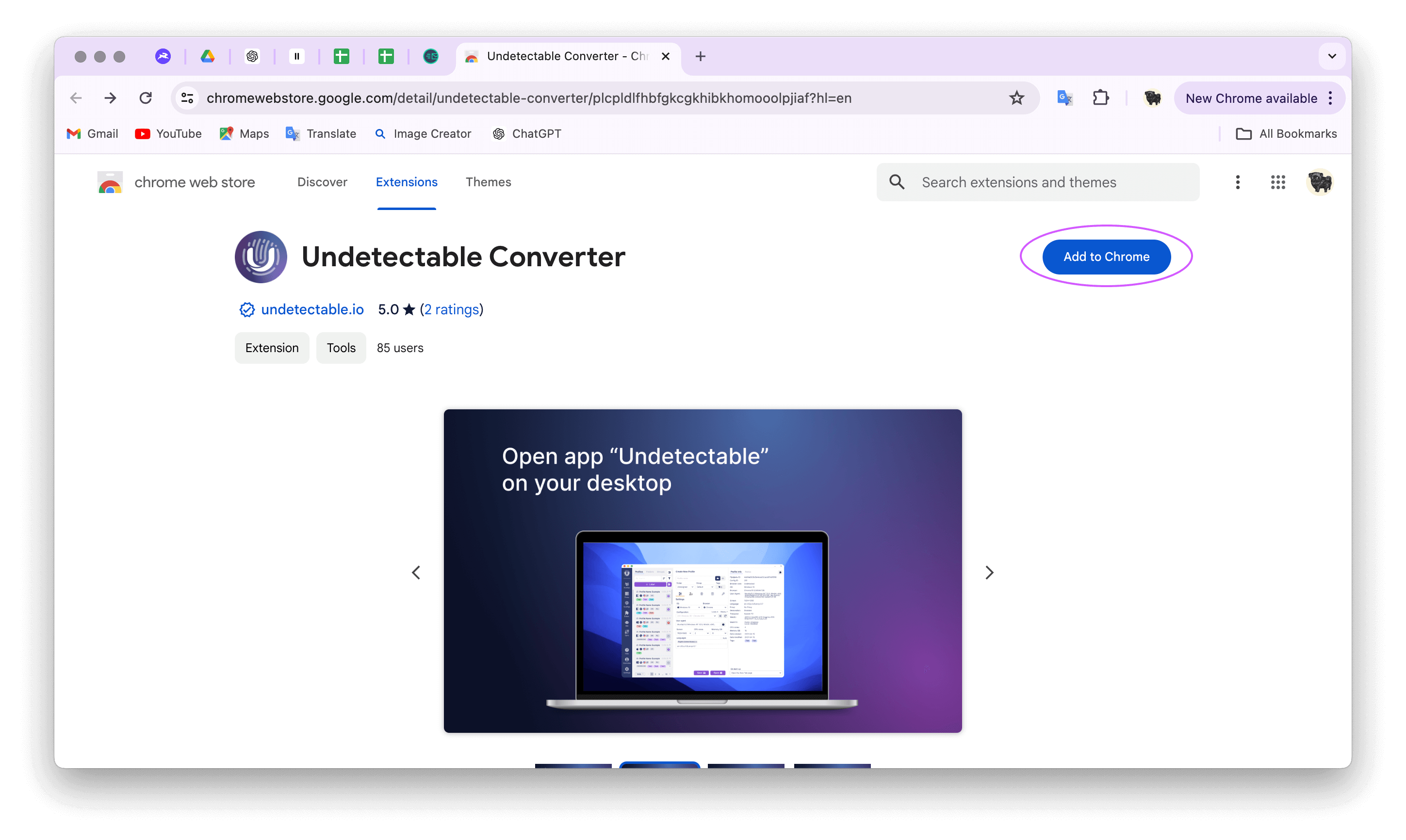Reload the current page
Viewport: 1406px width, 840px height.
click(x=146, y=97)
